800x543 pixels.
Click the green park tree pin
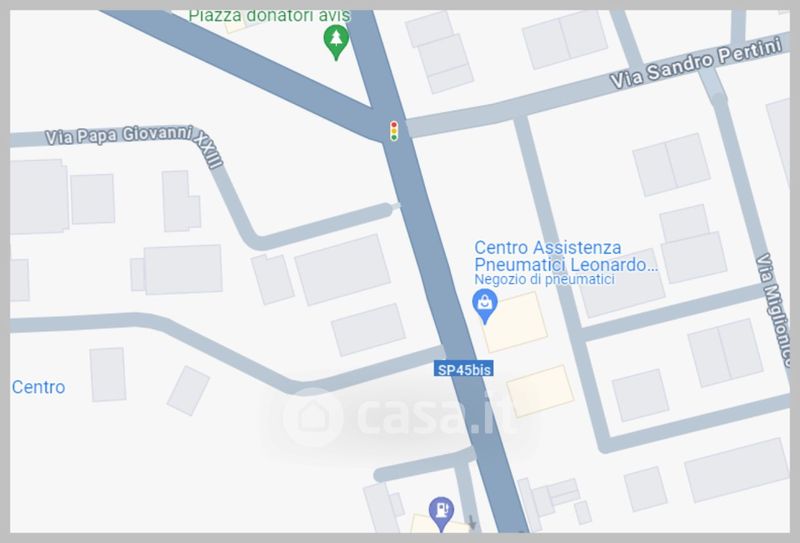click(x=336, y=42)
